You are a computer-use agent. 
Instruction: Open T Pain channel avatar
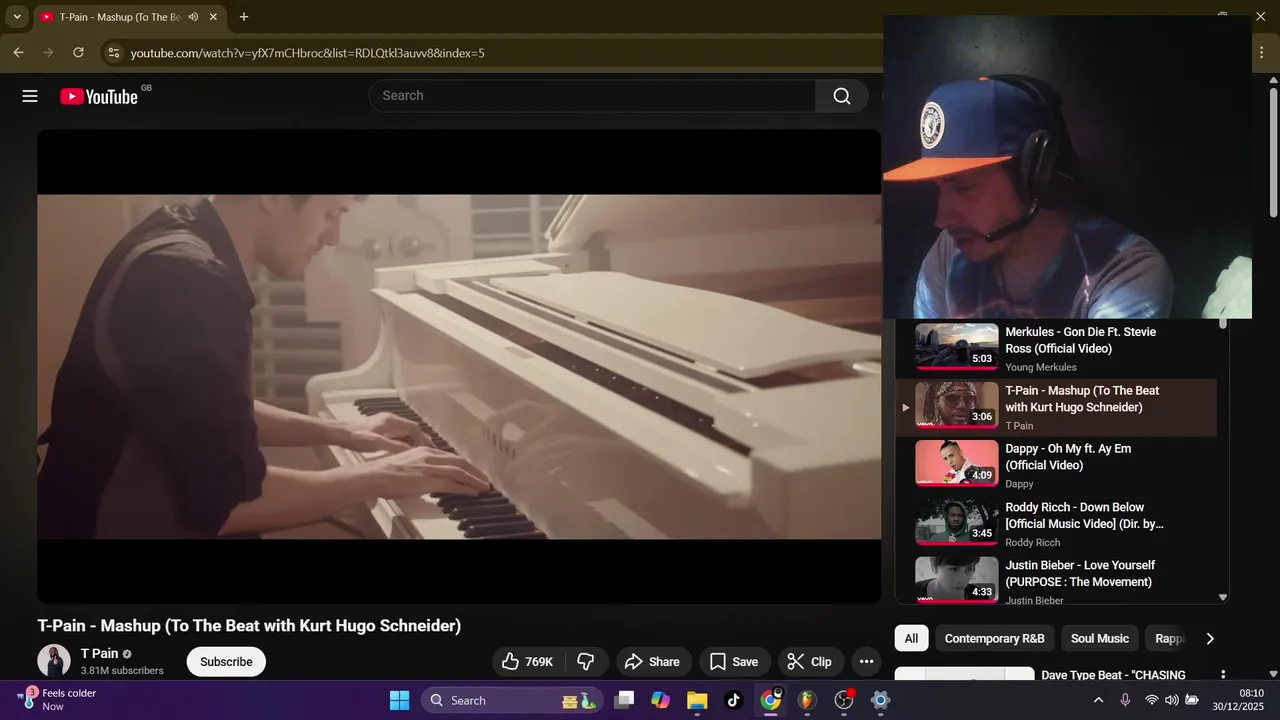pyautogui.click(x=54, y=661)
